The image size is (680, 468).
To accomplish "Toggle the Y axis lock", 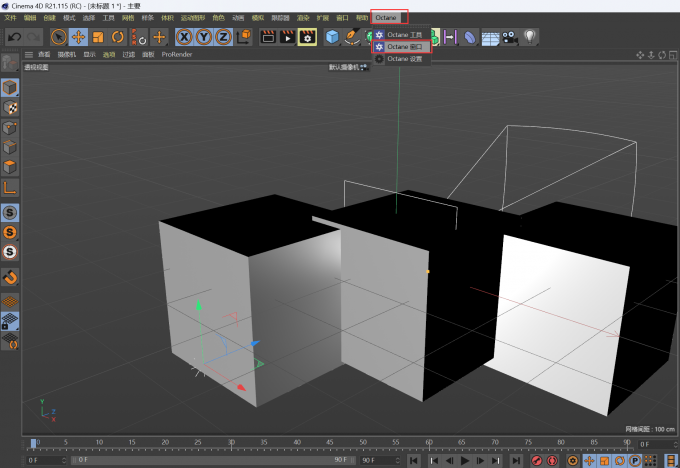I will click(x=204, y=37).
